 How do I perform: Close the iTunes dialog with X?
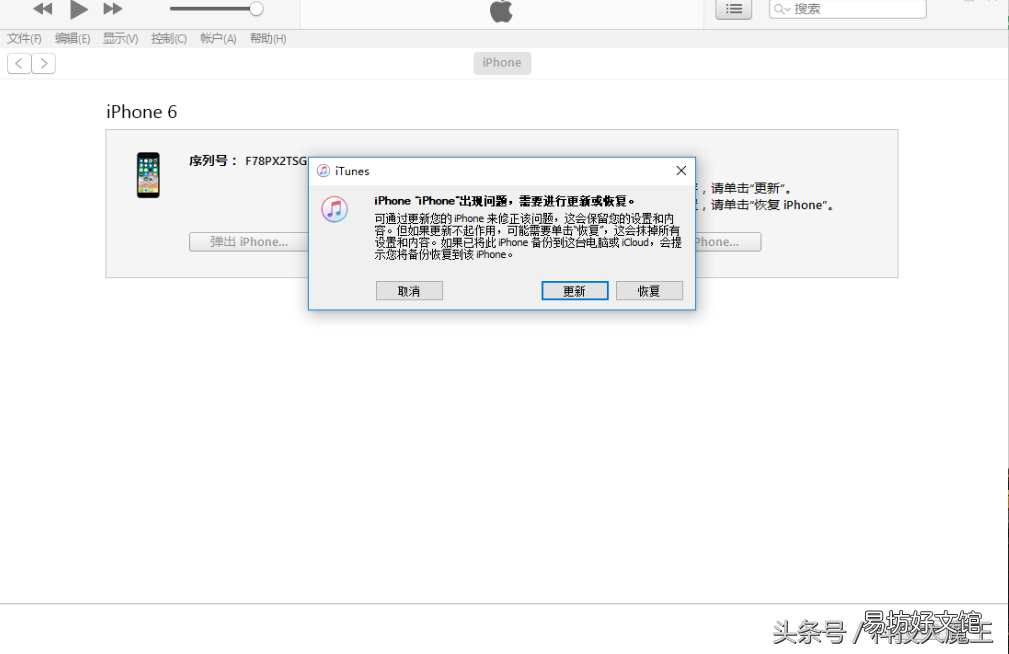click(681, 171)
